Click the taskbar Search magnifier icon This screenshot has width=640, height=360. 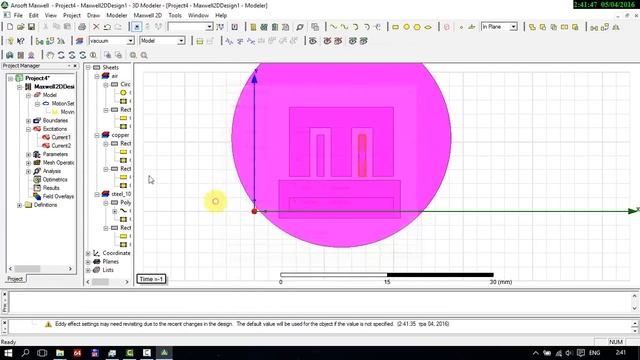coord(25,353)
